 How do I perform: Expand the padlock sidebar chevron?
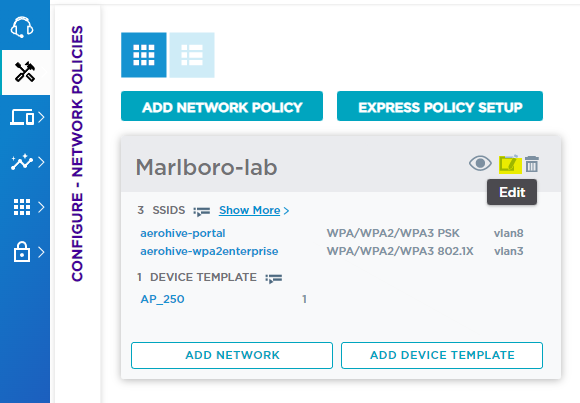point(41,252)
